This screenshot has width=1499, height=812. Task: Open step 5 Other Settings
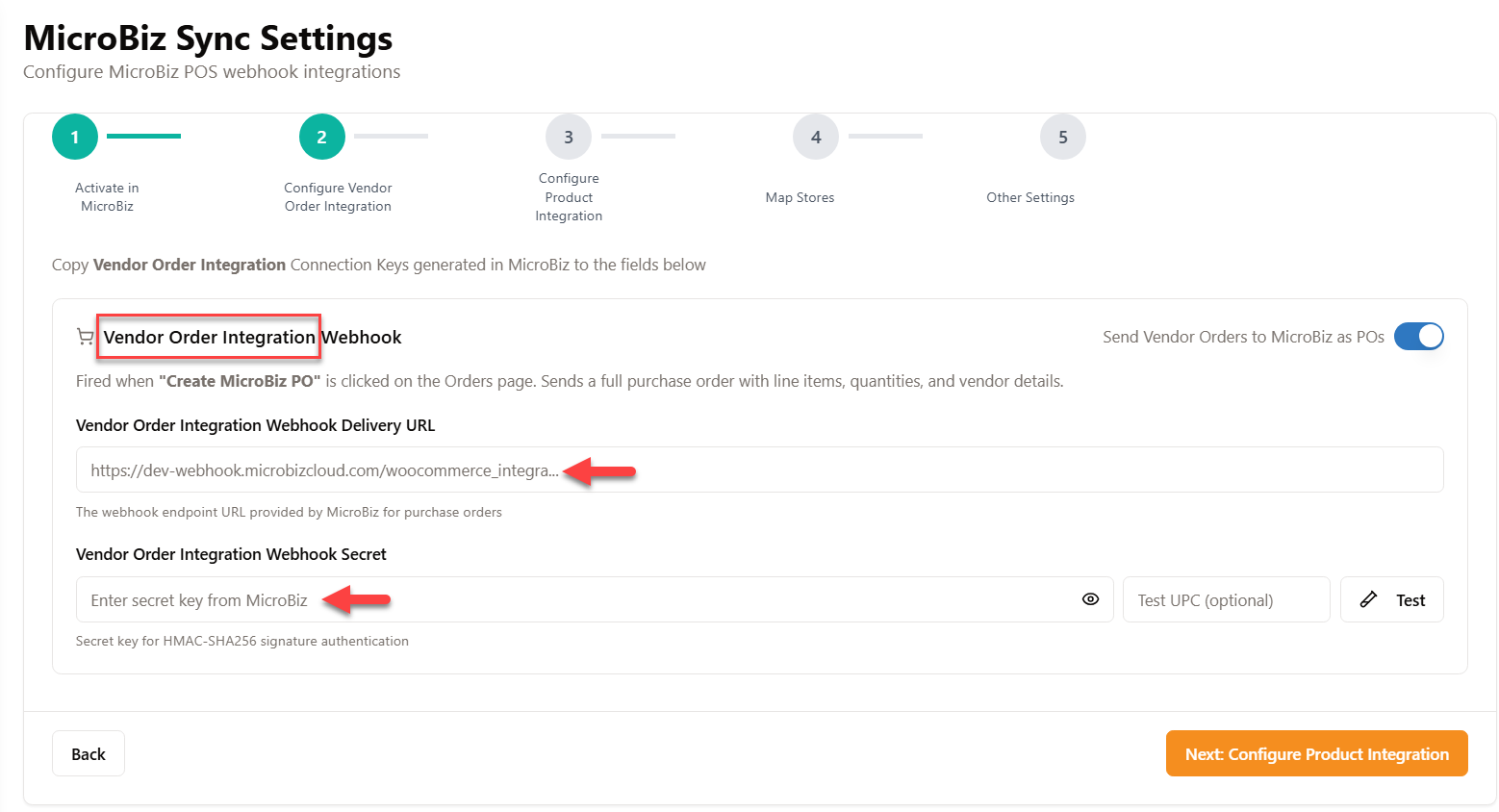[1063, 137]
